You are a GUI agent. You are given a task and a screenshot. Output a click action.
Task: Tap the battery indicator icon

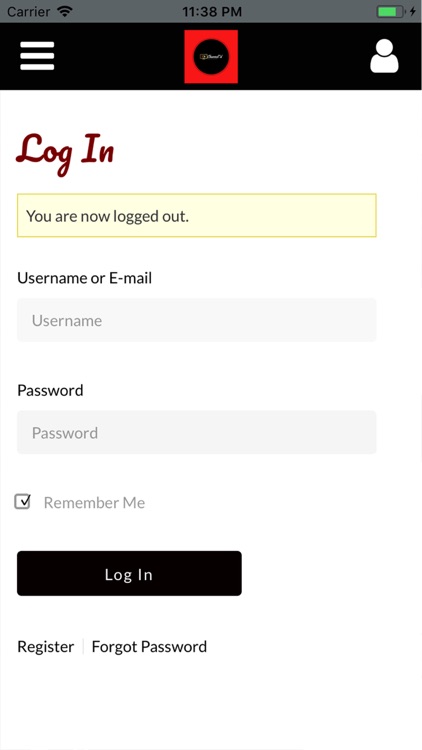coord(390,11)
